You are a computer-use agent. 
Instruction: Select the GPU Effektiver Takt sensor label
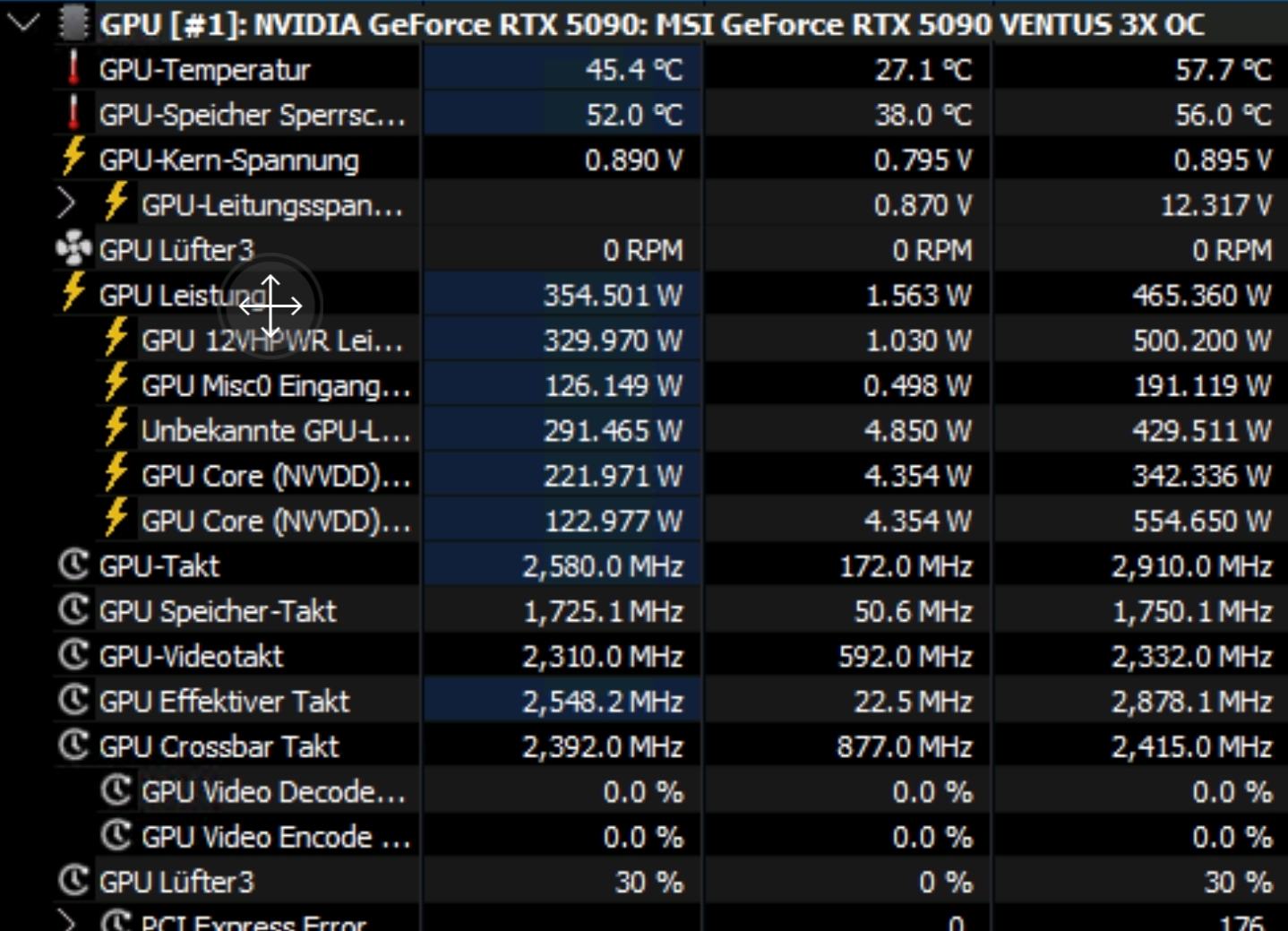[x=224, y=702]
